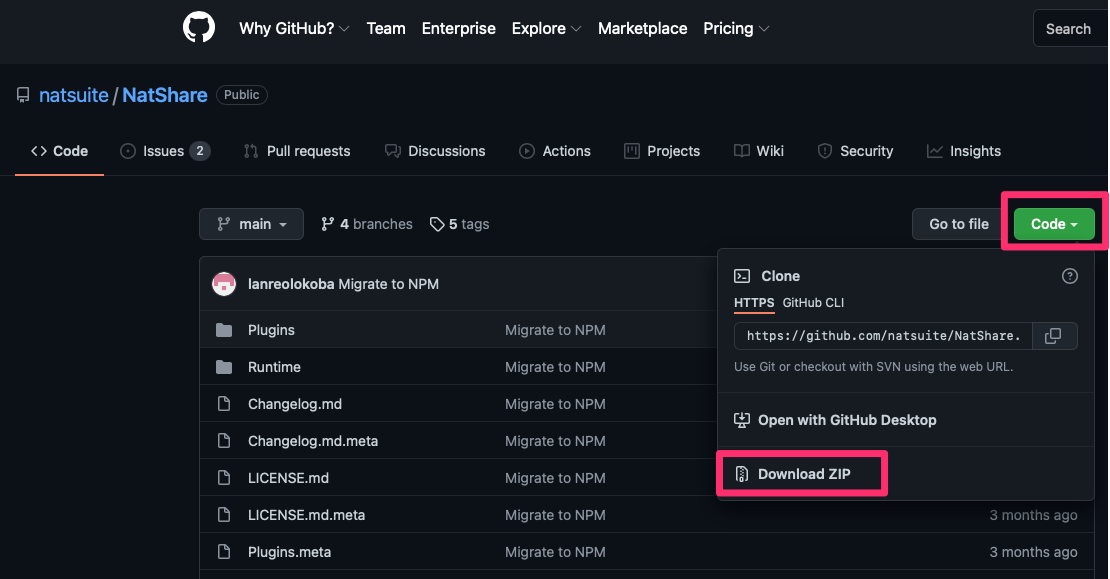Open the Why GitHub? dropdown menu
1110x579 pixels.
(x=294, y=28)
